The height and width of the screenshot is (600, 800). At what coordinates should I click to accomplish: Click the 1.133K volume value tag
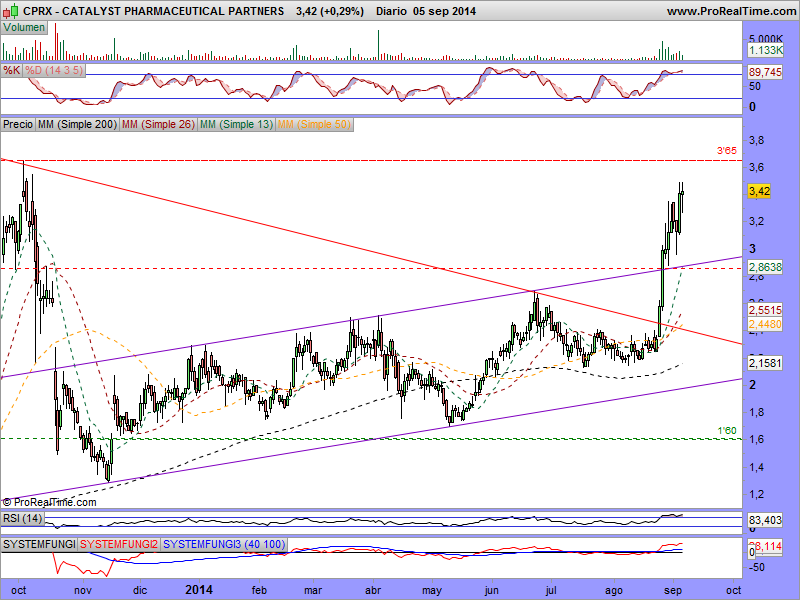click(765, 50)
